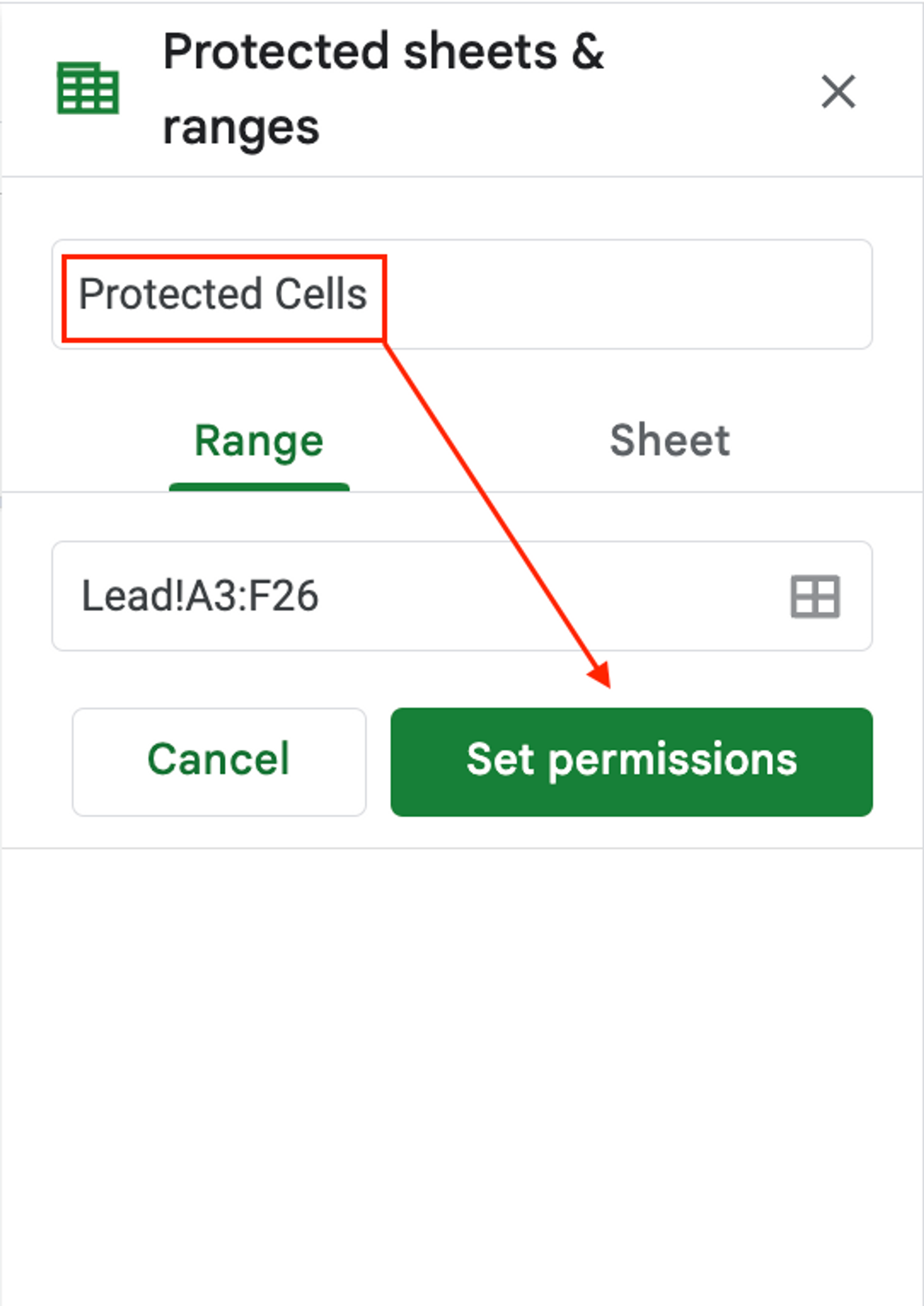The image size is (924, 1306).
Task: Switch to the Range tab
Action: 259,441
